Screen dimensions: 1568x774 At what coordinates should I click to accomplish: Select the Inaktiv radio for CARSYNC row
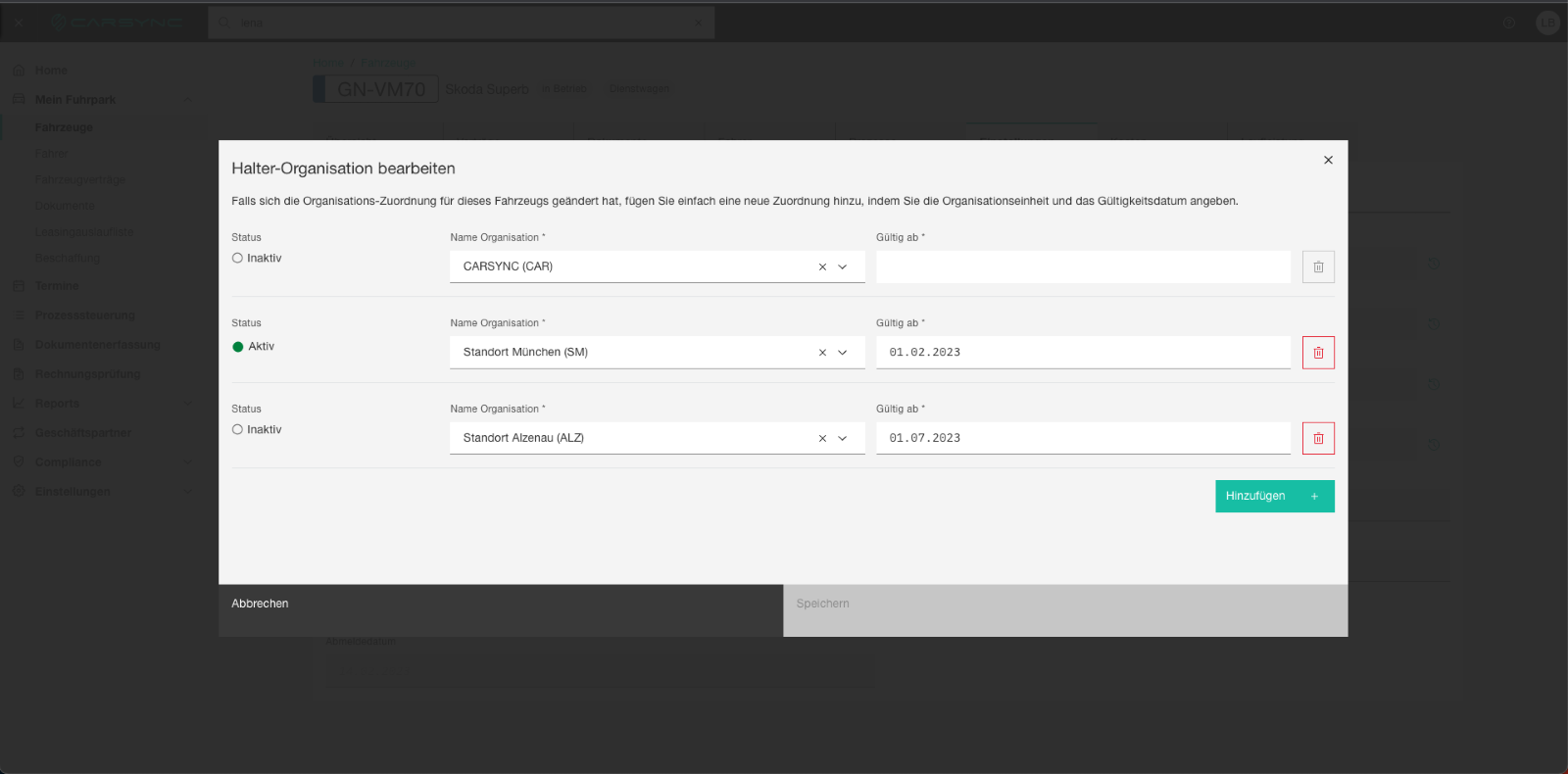237,259
